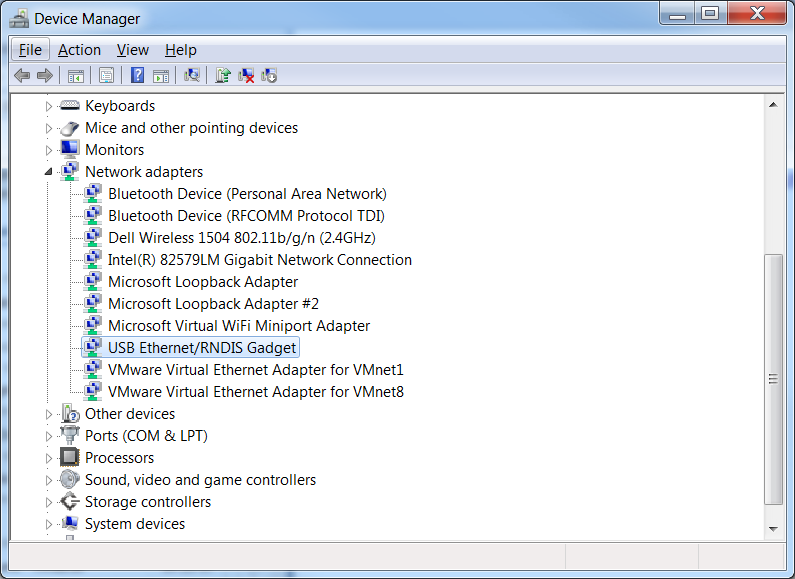
Task: Open the Action menu
Action: coord(79,50)
